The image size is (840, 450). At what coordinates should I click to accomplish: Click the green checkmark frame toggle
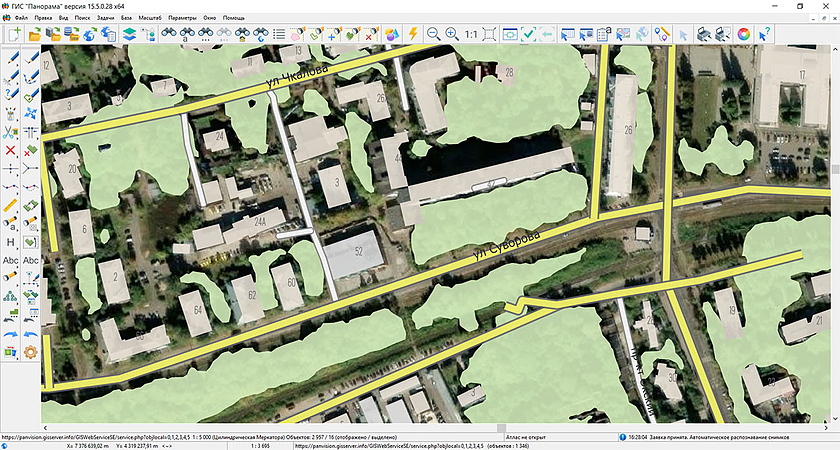point(530,33)
